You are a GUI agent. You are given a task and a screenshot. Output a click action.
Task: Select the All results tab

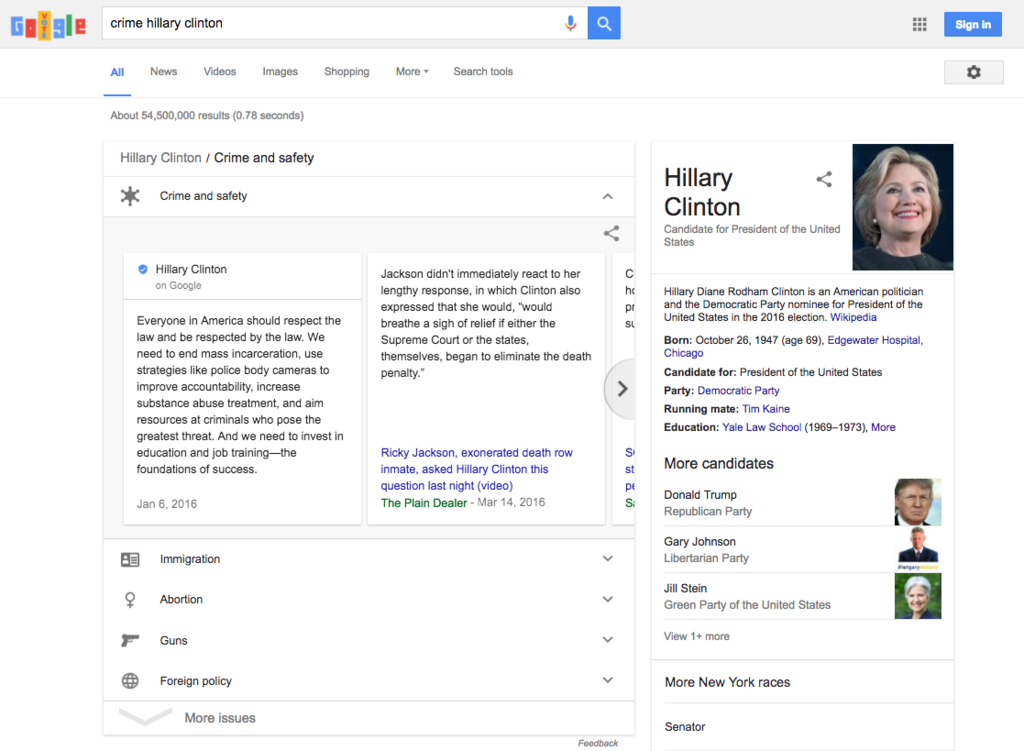point(117,72)
